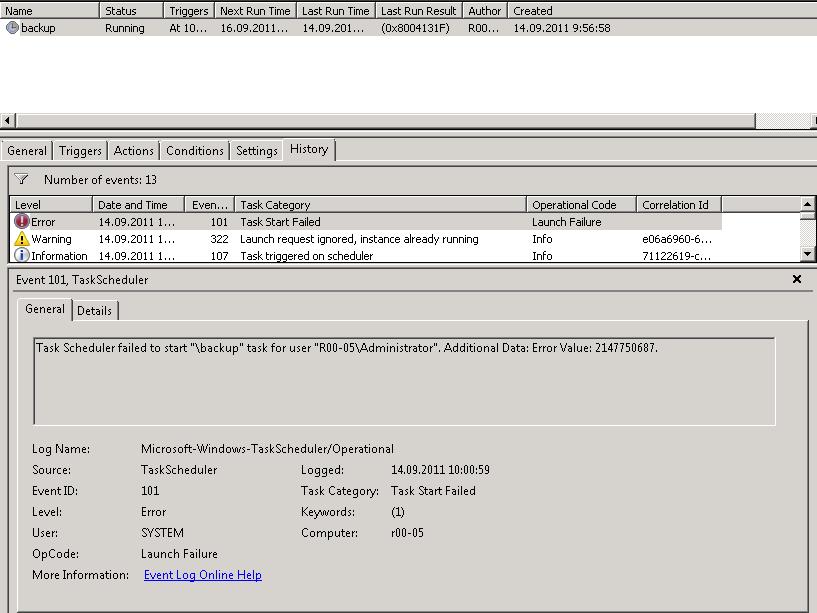Screen dimensions: 817x613
Task: Click the blue Information level icon
Action: click(x=22, y=256)
